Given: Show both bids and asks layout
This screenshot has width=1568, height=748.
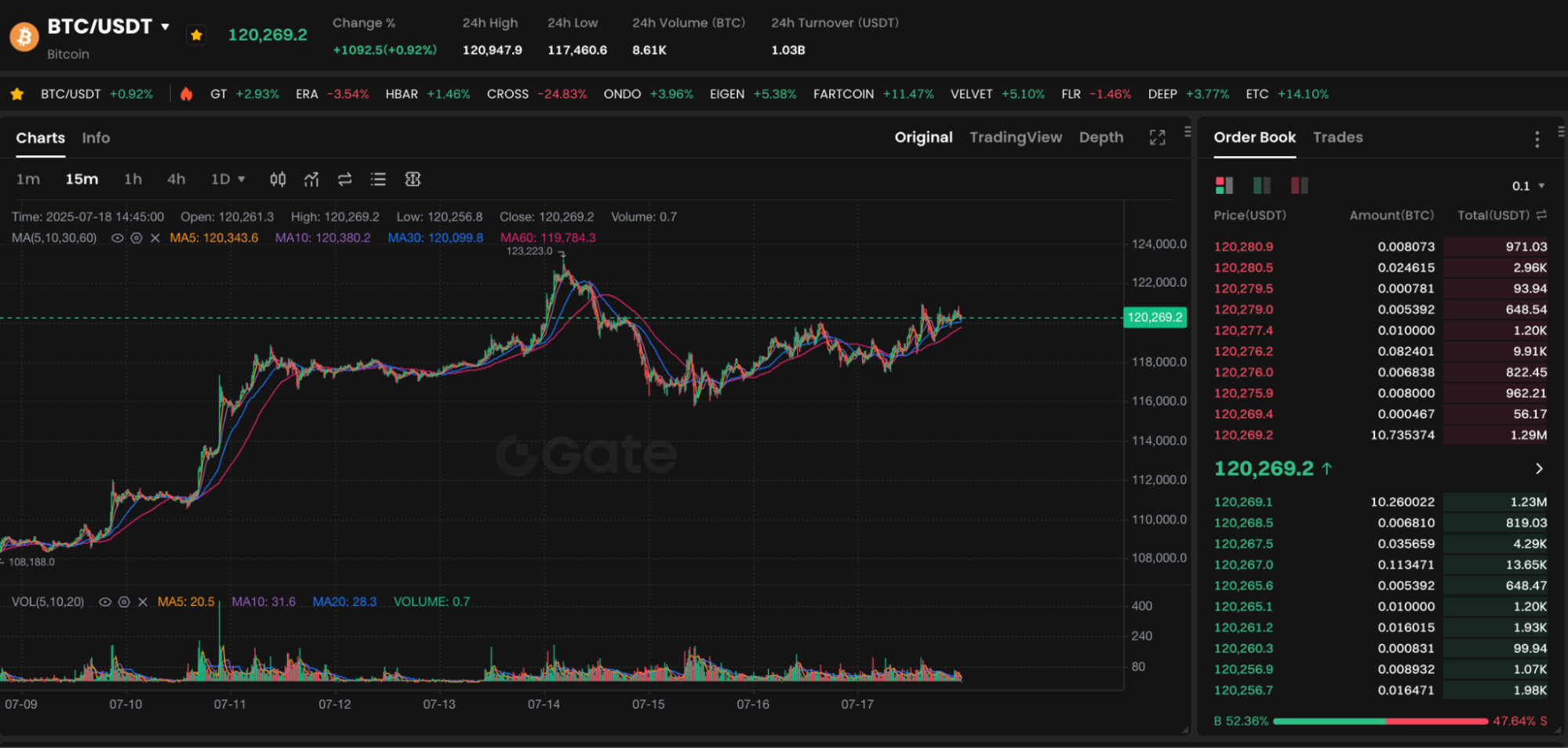Looking at the screenshot, I should pos(1224,185).
